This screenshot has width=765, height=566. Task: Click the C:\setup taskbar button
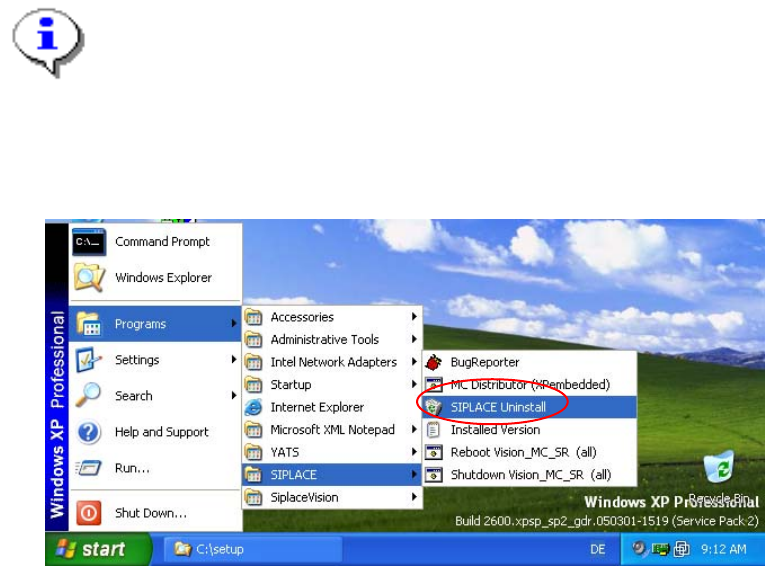click(252, 549)
